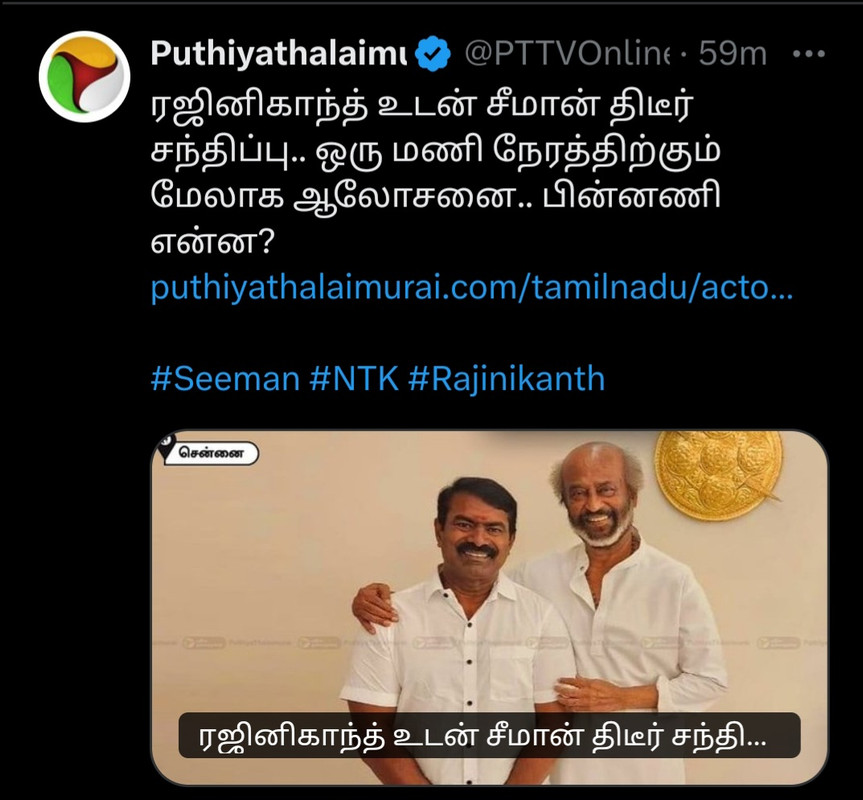The width and height of the screenshot is (863, 800).
Task: Open the tweet's photo preview card
Action: tap(489, 607)
